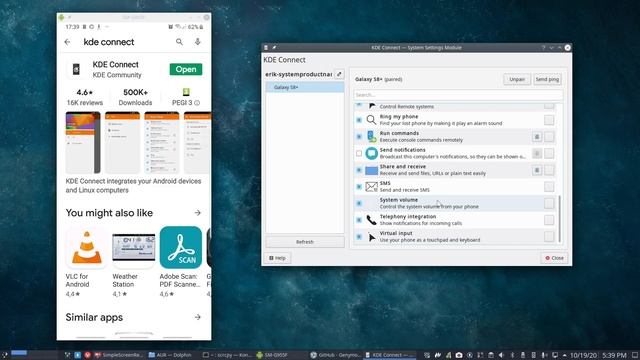The height and width of the screenshot is (360, 640).
Task: Click the Share and receive folder icon
Action: [371, 170]
